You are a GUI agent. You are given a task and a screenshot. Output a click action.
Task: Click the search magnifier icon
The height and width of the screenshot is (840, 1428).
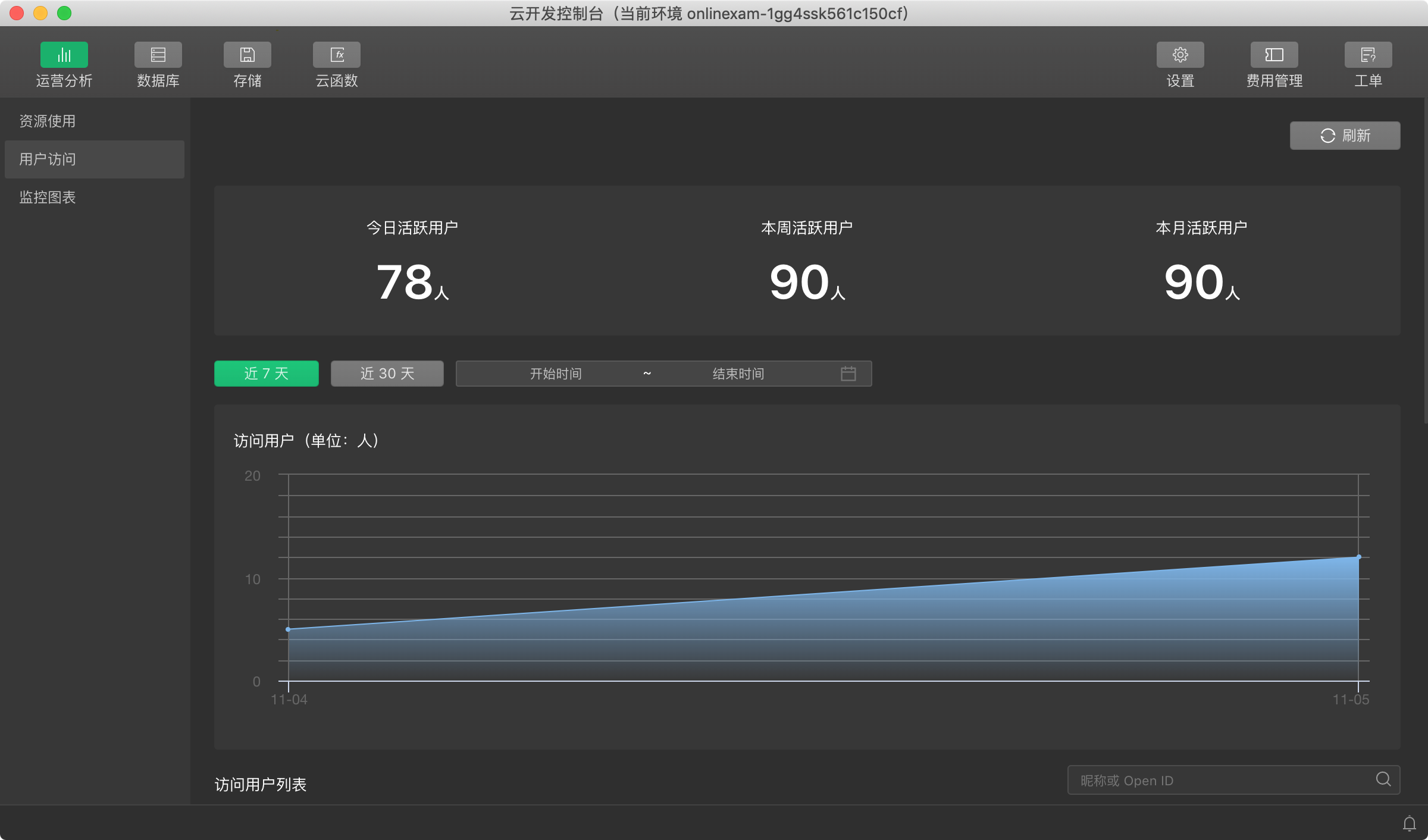pos(1383,779)
